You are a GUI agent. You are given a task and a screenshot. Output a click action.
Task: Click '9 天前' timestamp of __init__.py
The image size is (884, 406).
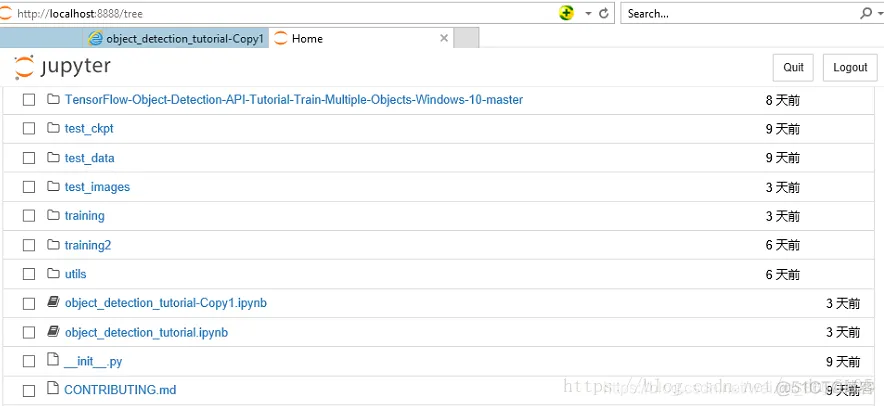pyautogui.click(x=843, y=361)
